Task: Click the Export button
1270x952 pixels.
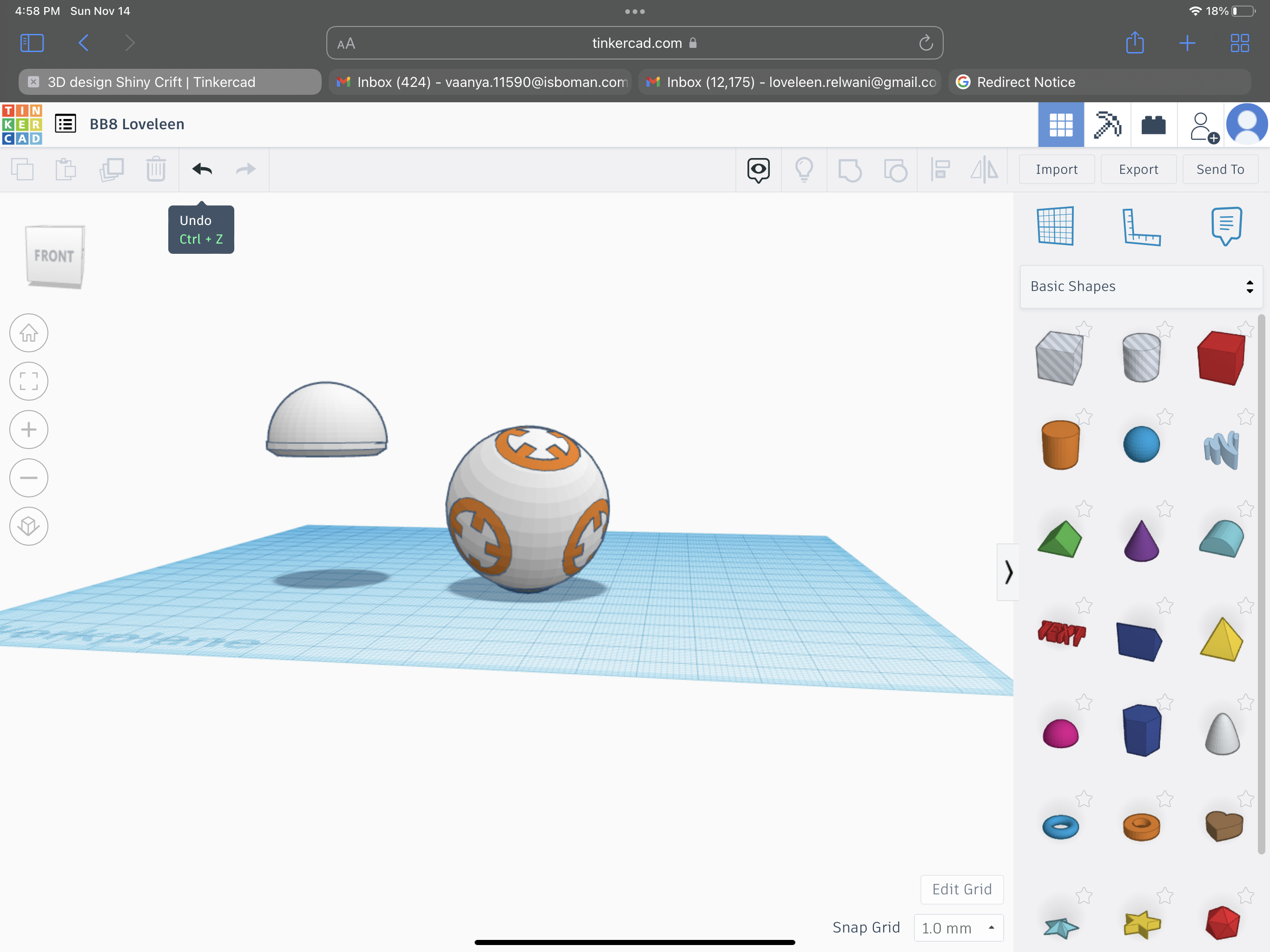Action: (x=1138, y=169)
